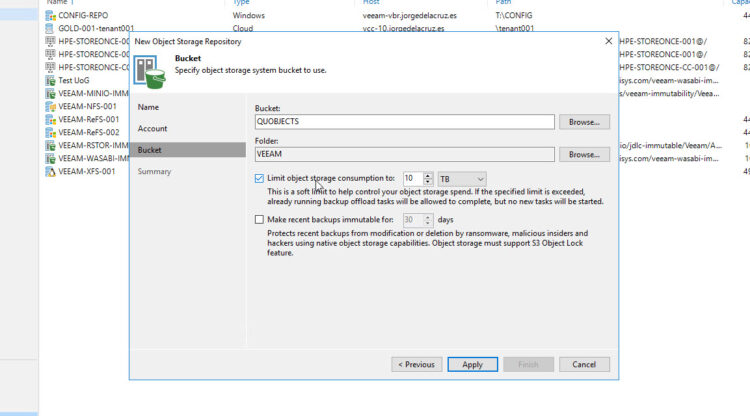Click the VEEAM-ReFS-002 repository icon

[x=50, y=132]
